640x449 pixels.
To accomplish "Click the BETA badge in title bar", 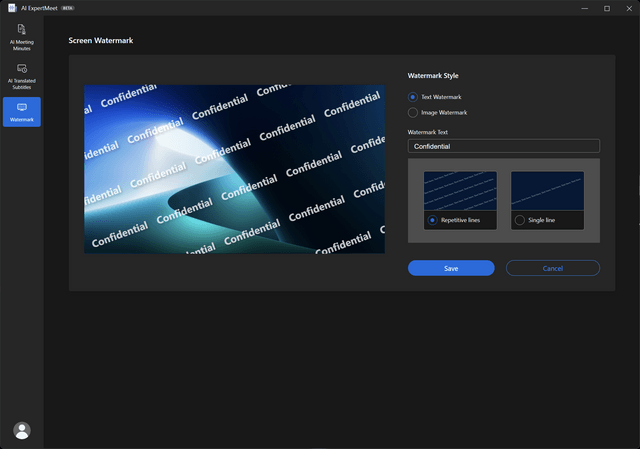I will (68, 8).
